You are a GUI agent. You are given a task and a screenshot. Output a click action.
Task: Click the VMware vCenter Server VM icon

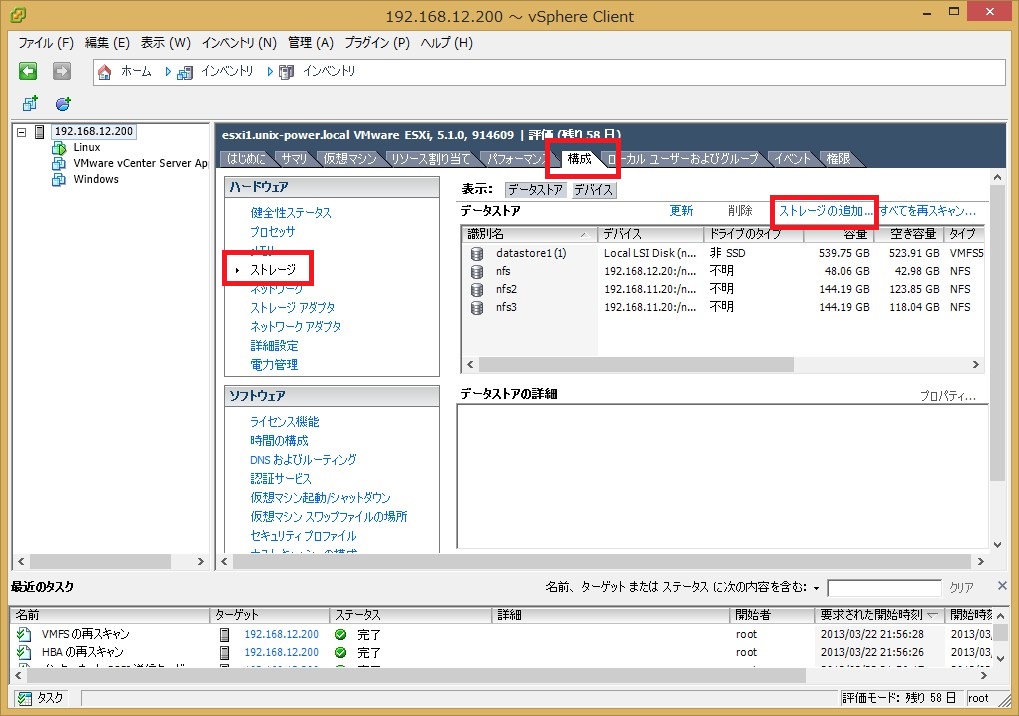pos(59,163)
